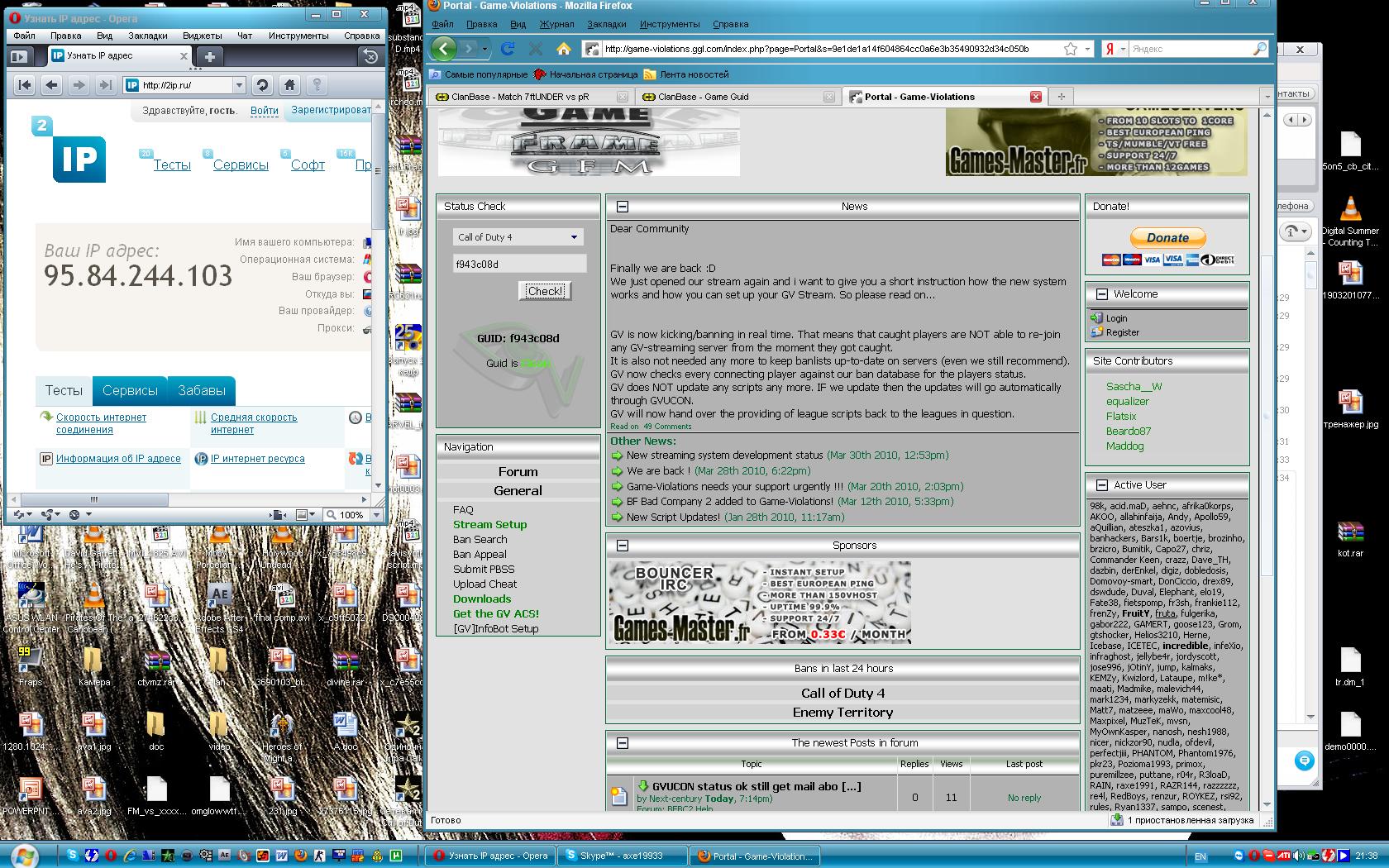Open a new tab in Opera

210,56
